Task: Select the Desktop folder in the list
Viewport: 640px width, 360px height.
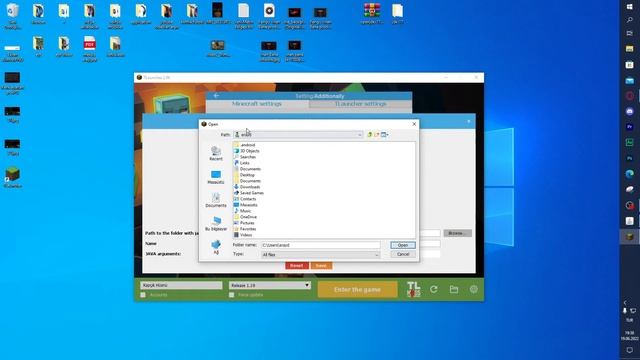Action: coord(244,175)
